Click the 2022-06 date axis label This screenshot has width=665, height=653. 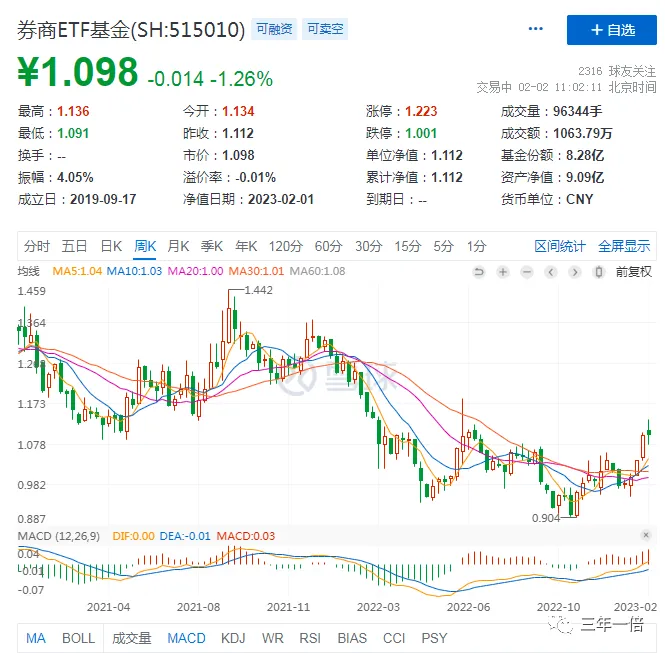coord(468,607)
